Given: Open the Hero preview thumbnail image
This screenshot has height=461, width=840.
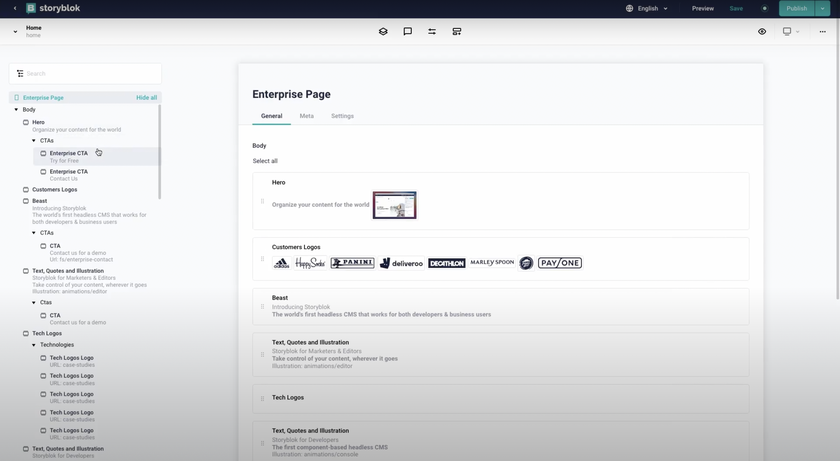Looking at the screenshot, I should click(394, 205).
